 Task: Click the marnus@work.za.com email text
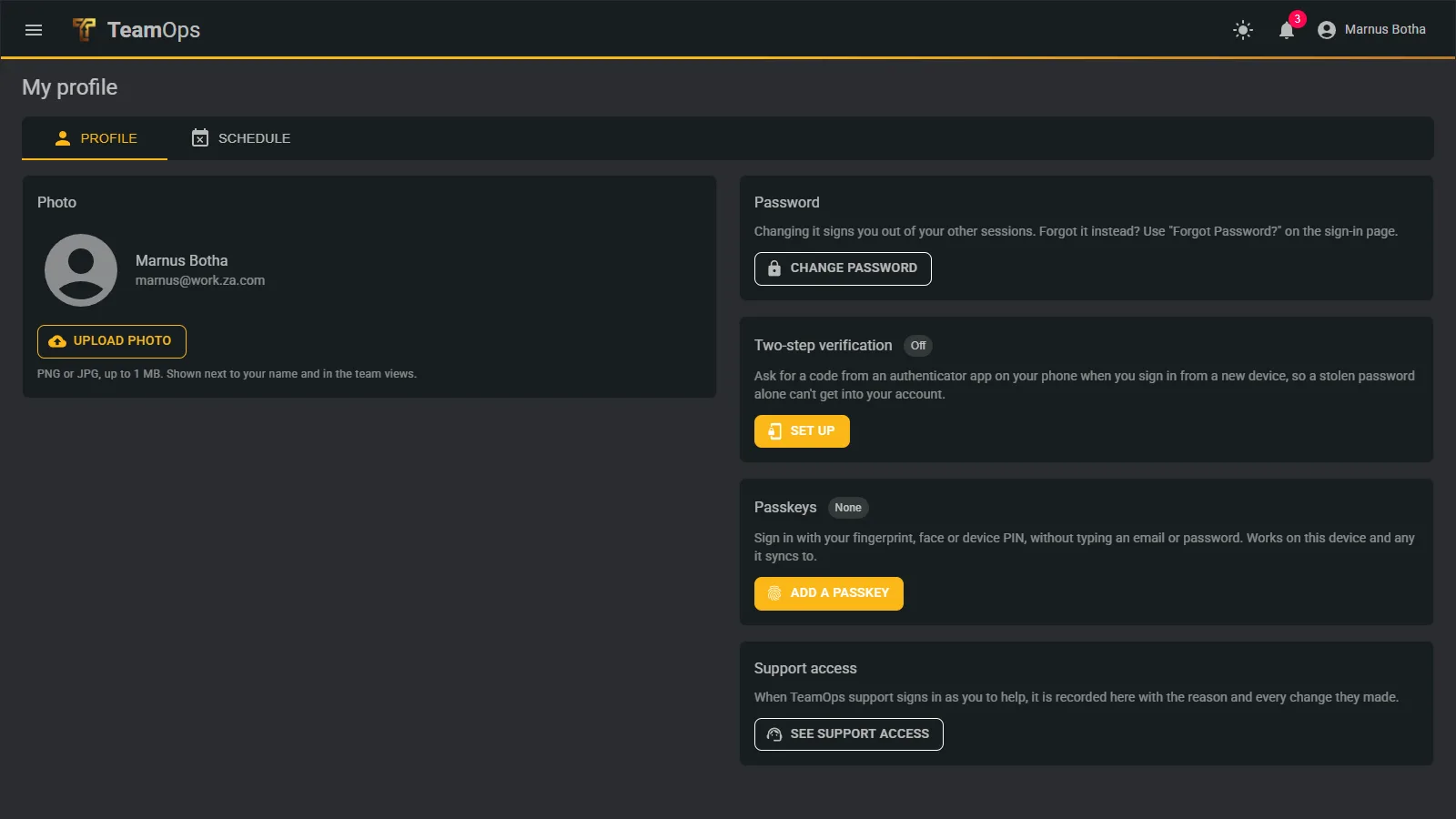tap(200, 280)
